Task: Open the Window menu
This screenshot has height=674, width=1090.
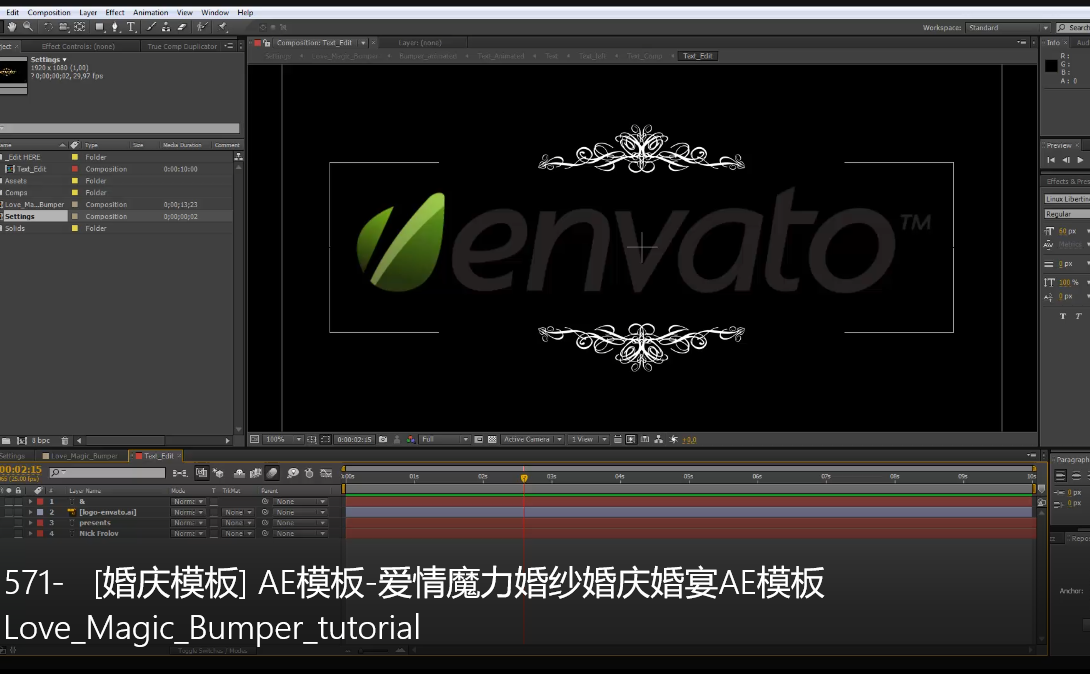Action: [215, 13]
